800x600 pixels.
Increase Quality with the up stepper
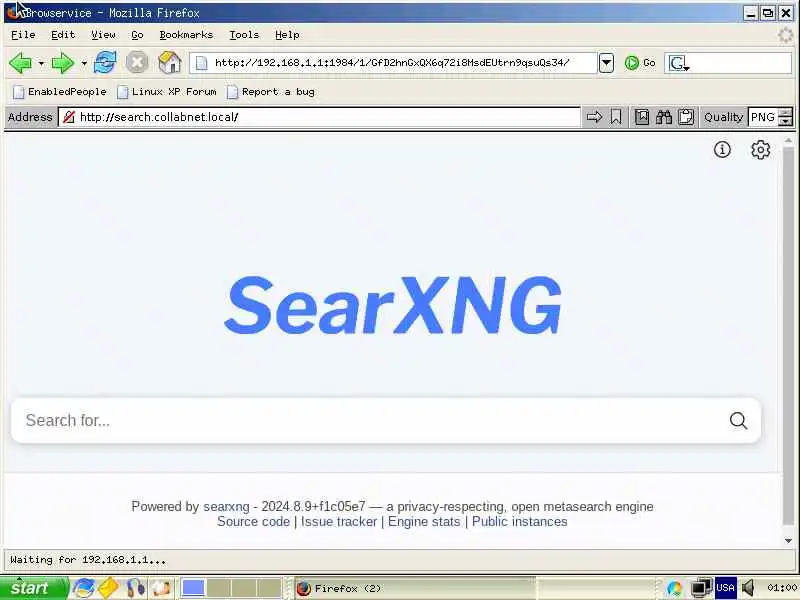[786, 112]
